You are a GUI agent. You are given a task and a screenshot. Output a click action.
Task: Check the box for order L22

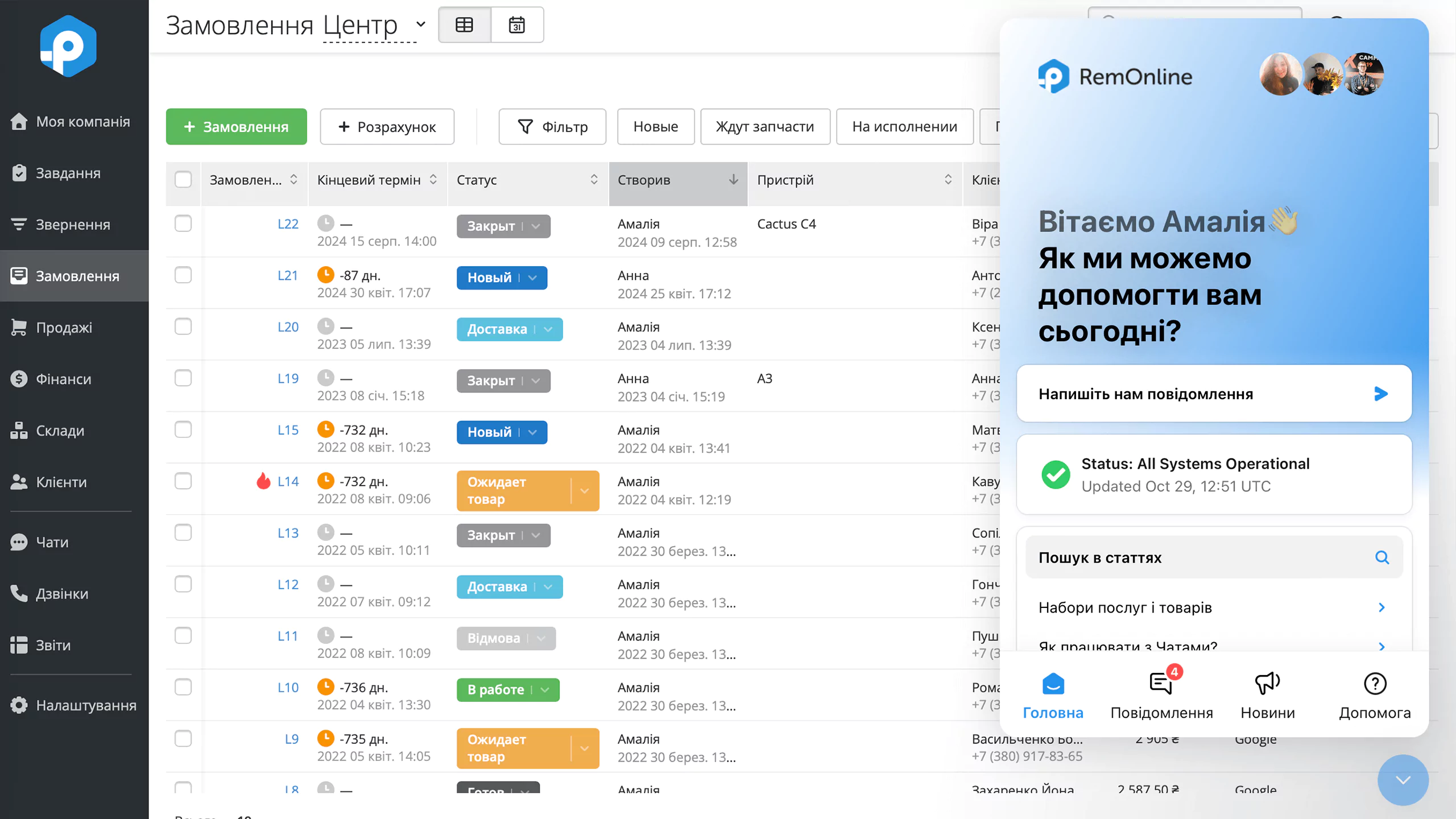(x=183, y=224)
